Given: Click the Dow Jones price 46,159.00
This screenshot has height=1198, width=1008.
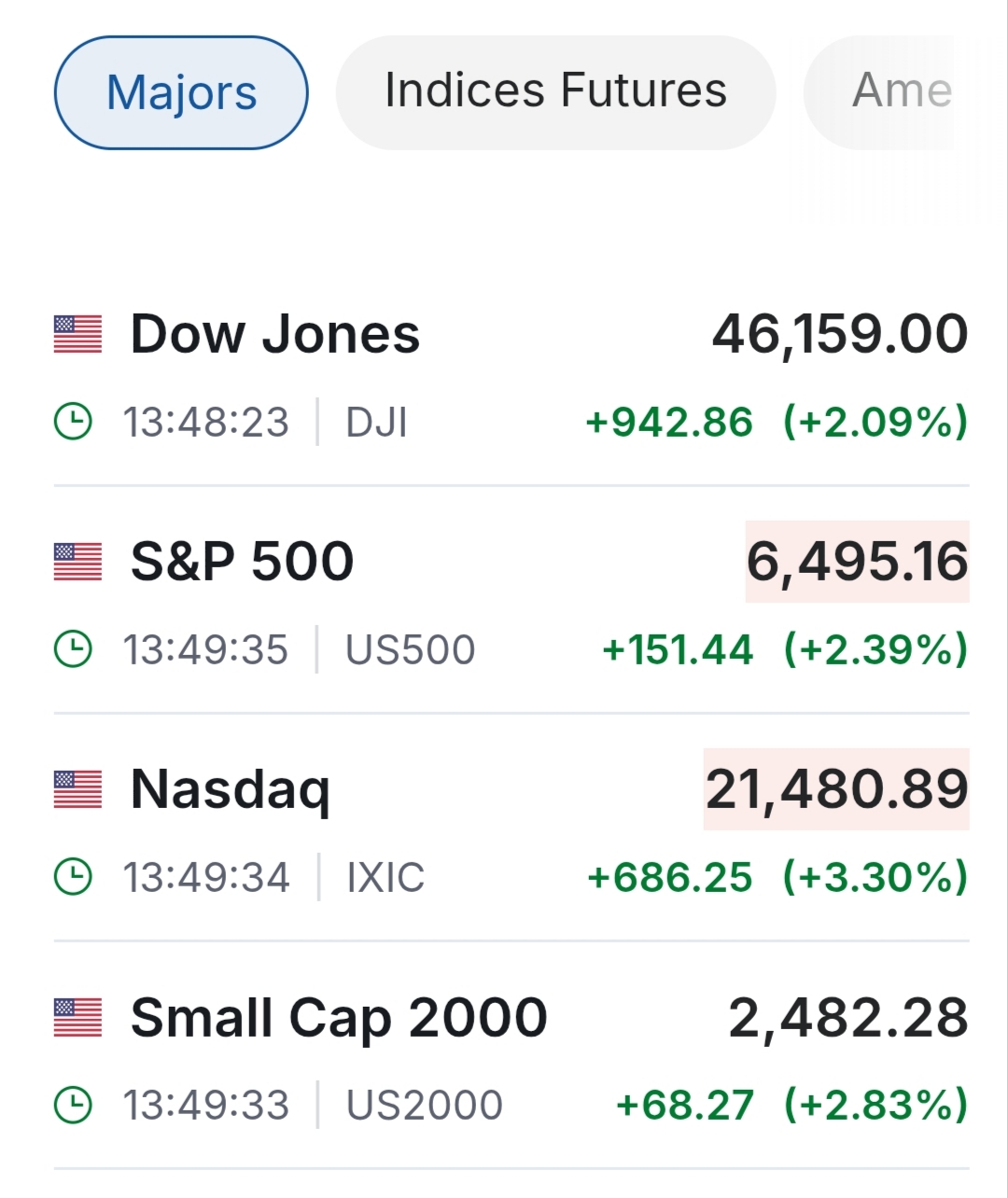Looking at the screenshot, I should (840, 334).
